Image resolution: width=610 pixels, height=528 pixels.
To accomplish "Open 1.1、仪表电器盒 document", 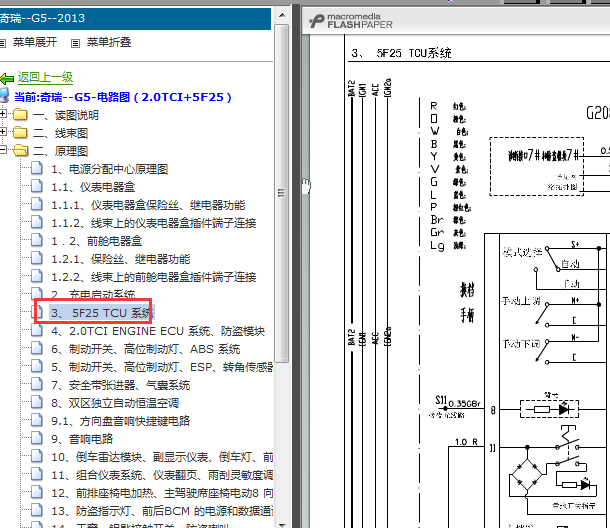I will (93, 187).
